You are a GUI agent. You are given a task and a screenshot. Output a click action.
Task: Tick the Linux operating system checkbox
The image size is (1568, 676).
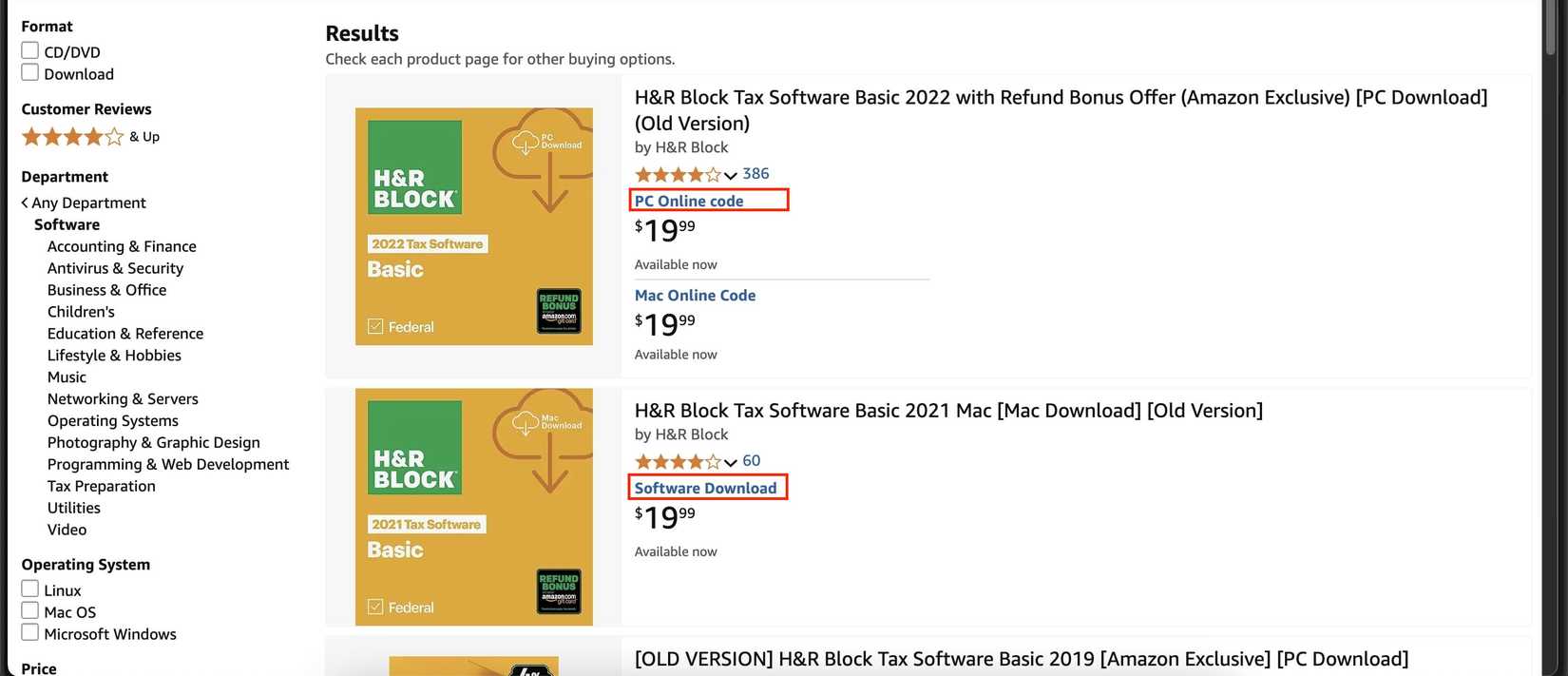point(30,589)
